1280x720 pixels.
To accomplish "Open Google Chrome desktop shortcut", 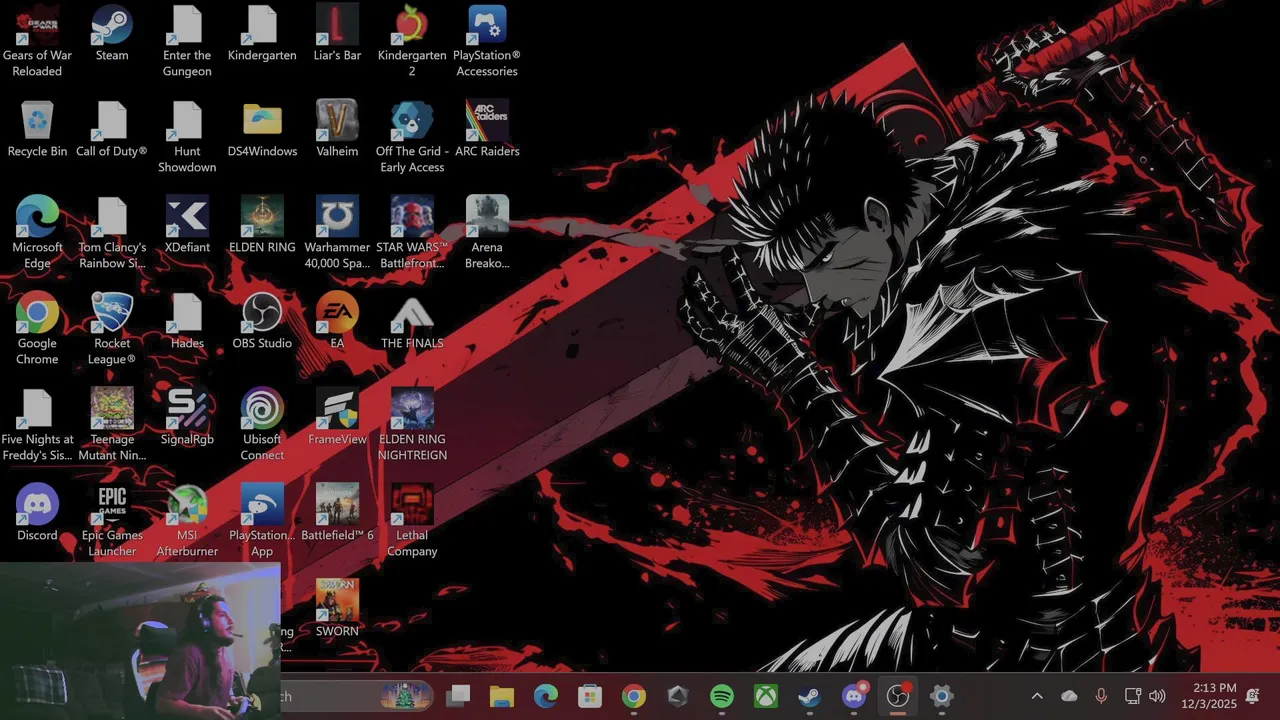I will click(x=37, y=330).
